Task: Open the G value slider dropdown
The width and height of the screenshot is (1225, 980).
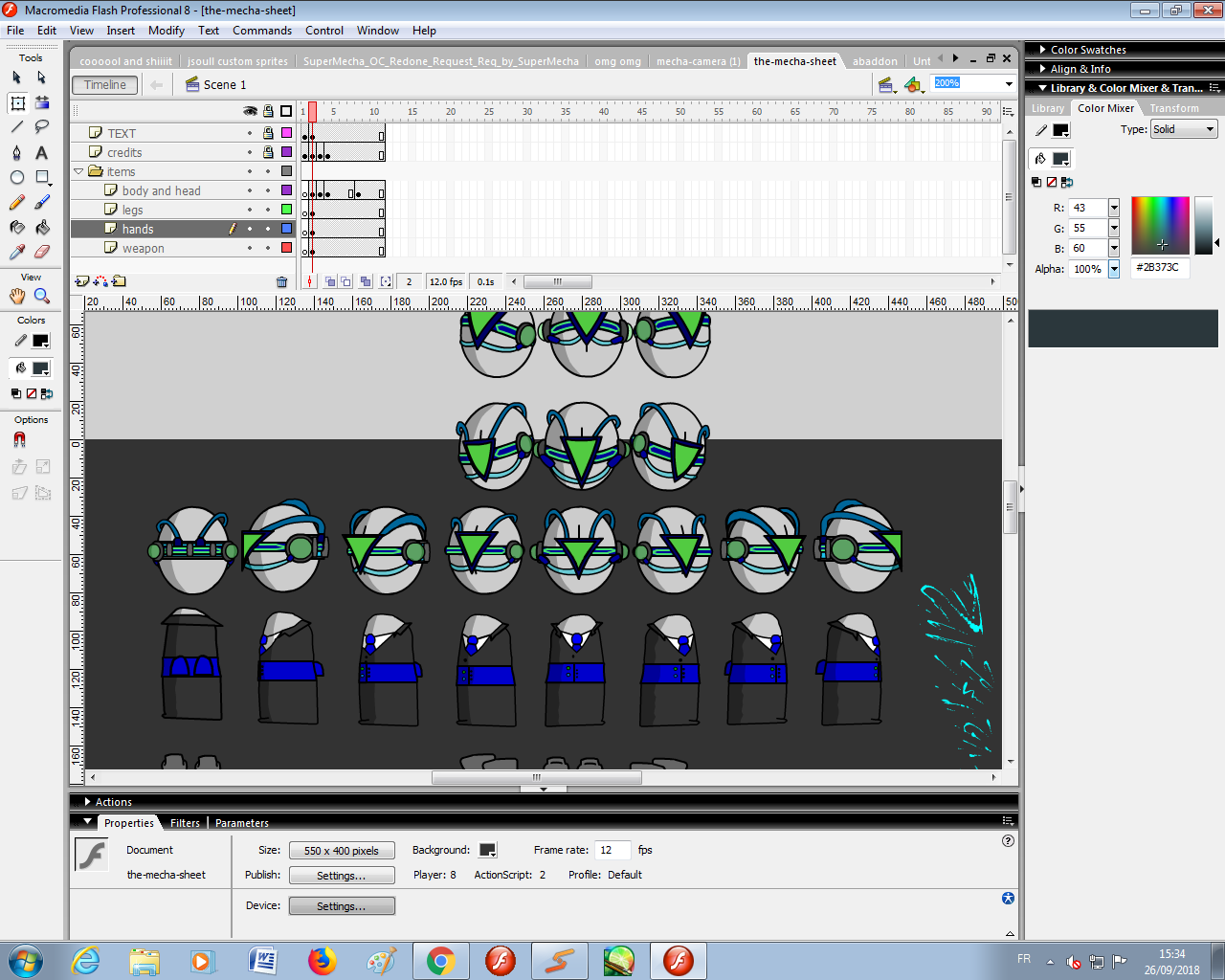Action: pos(1114,228)
